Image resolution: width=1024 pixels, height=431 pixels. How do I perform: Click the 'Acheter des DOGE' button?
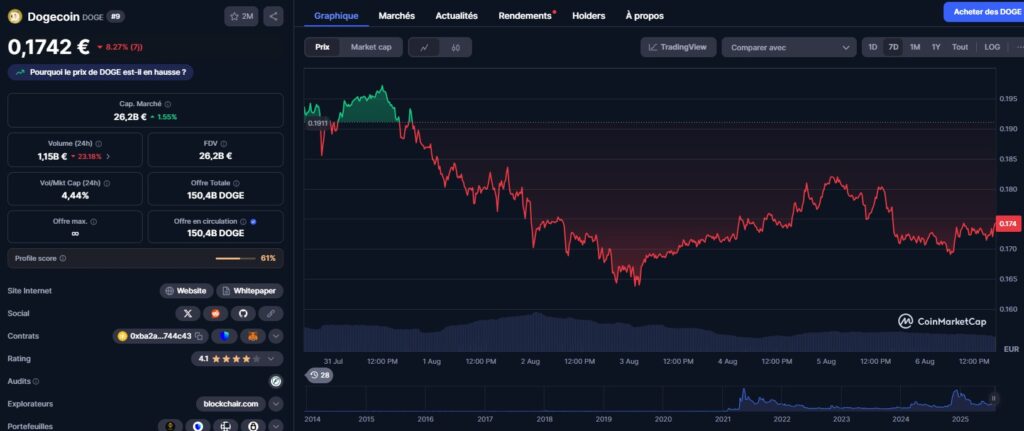point(983,12)
